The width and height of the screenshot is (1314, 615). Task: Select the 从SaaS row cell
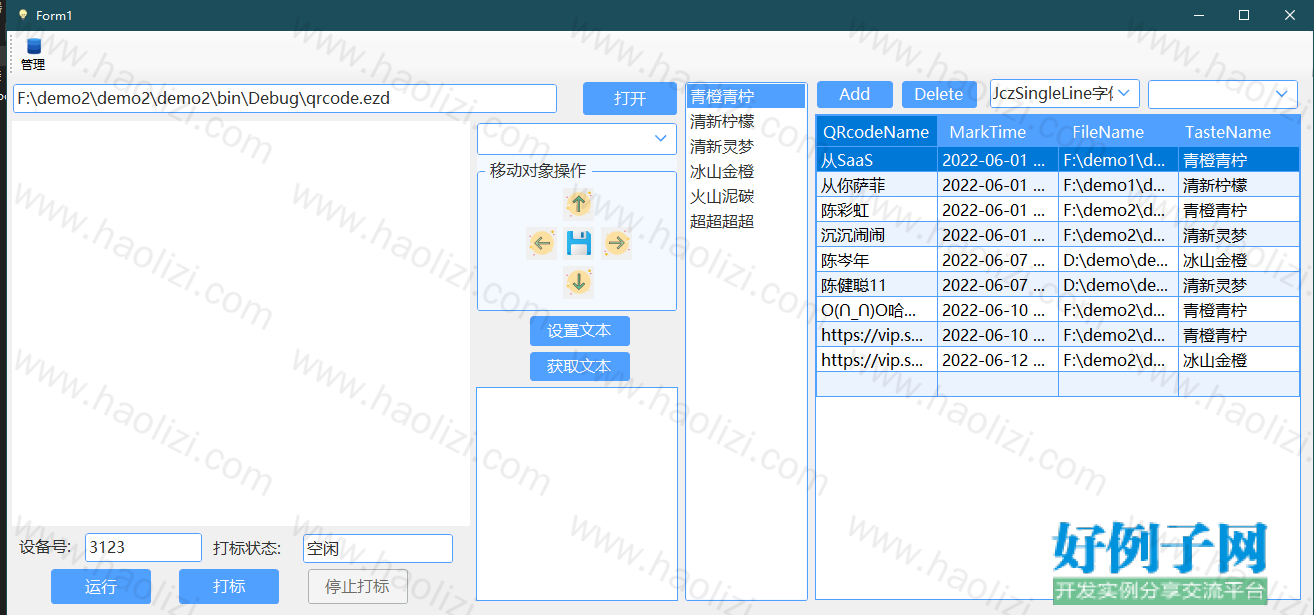point(877,160)
